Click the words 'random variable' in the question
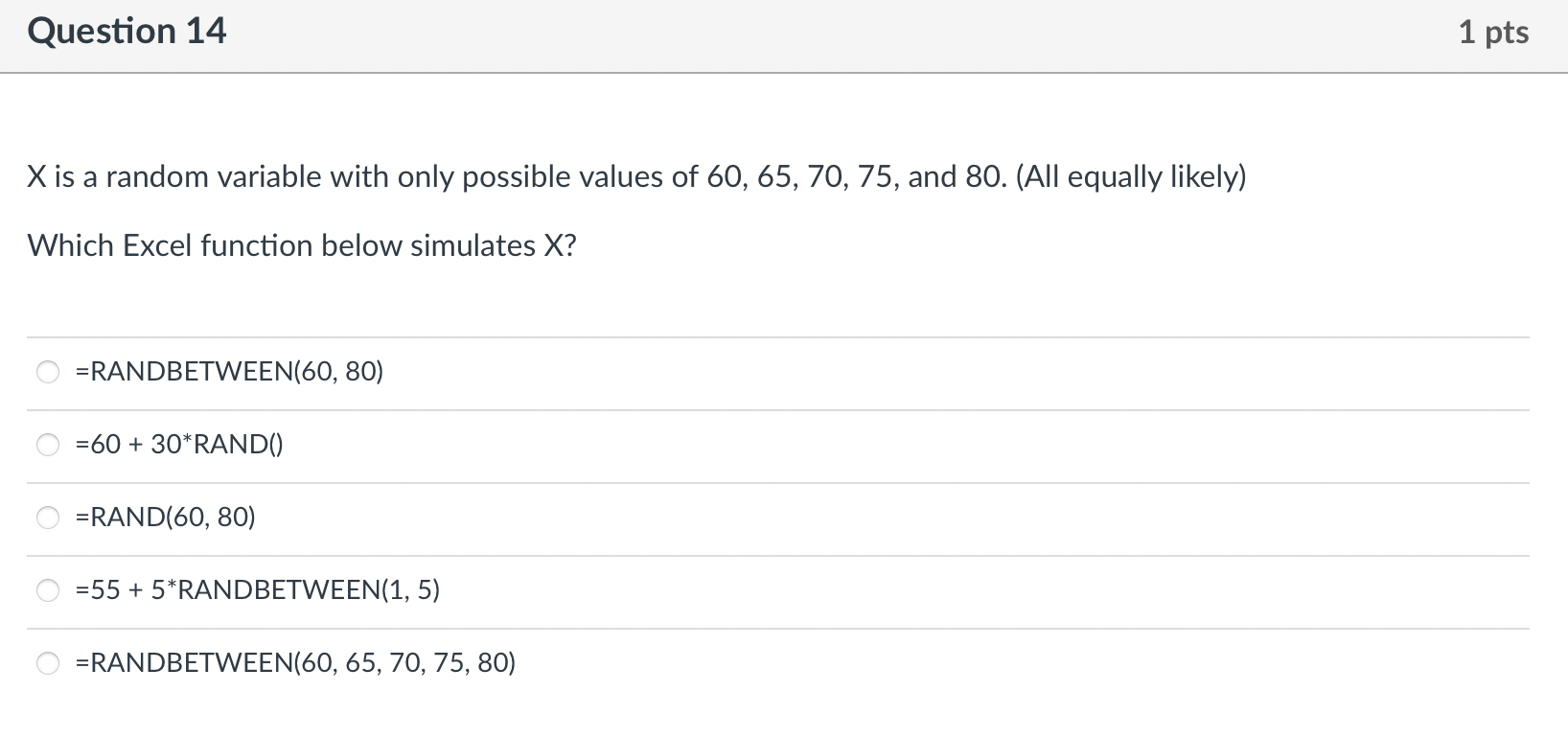 tap(205, 177)
